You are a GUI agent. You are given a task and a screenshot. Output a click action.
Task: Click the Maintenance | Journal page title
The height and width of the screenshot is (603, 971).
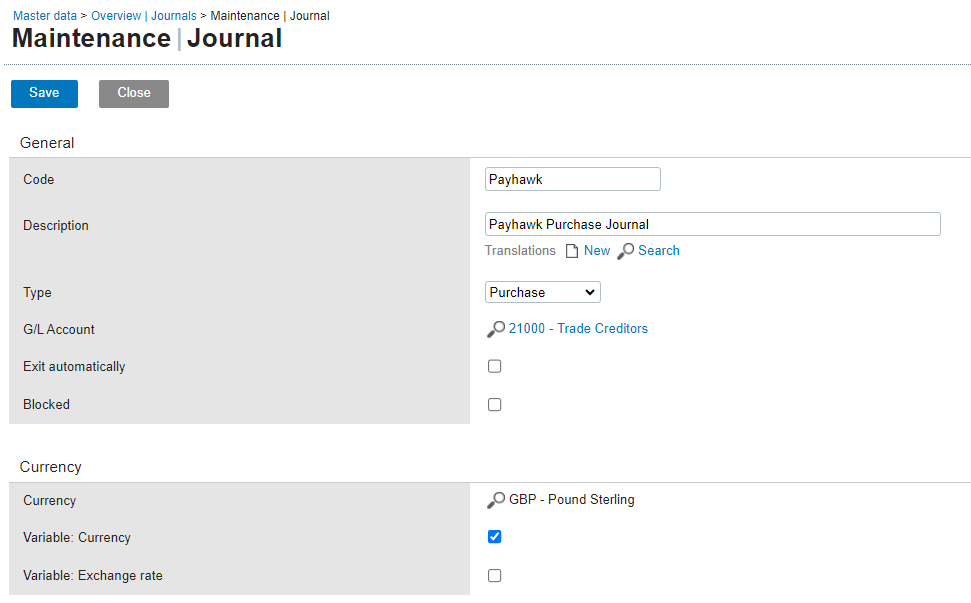click(x=147, y=38)
